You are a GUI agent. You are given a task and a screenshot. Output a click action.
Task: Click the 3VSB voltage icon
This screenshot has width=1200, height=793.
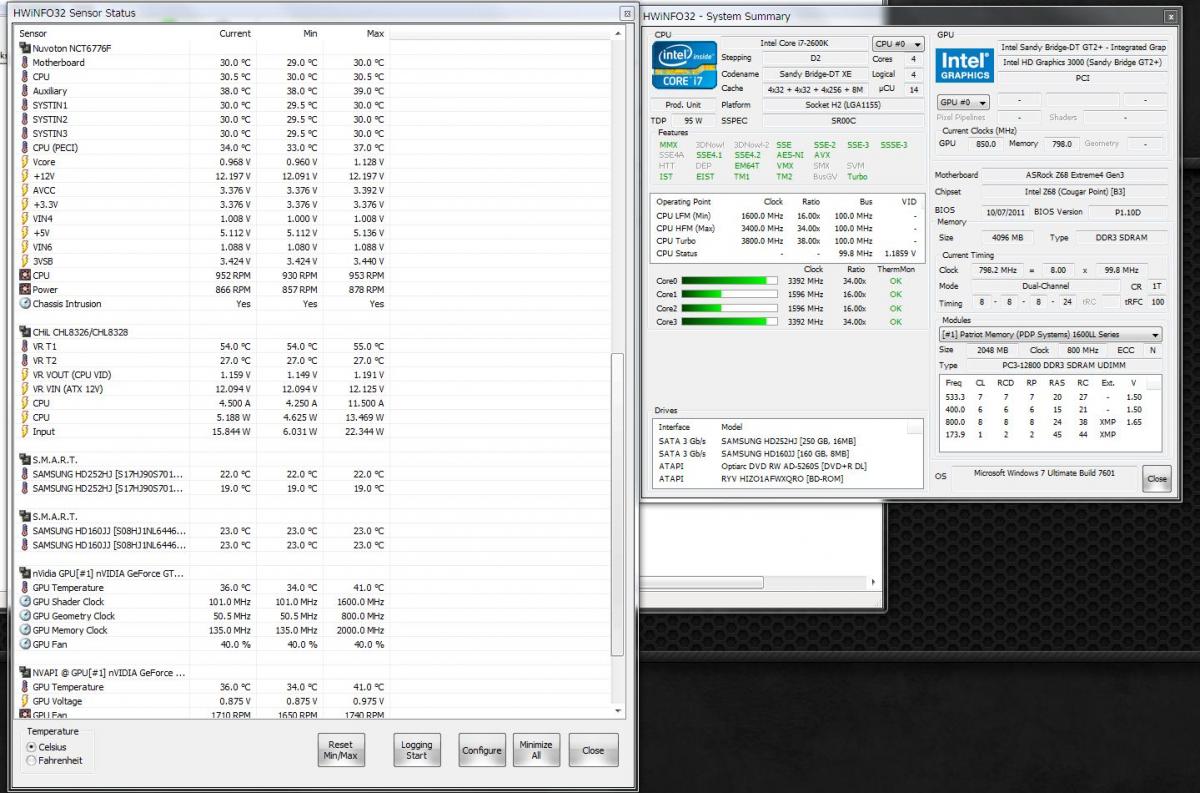(25, 261)
